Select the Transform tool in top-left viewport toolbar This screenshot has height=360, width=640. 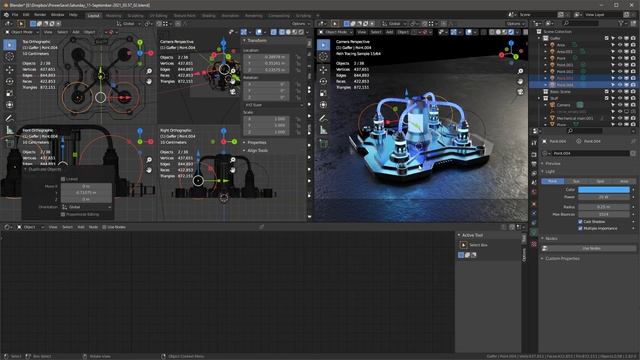[10, 105]
